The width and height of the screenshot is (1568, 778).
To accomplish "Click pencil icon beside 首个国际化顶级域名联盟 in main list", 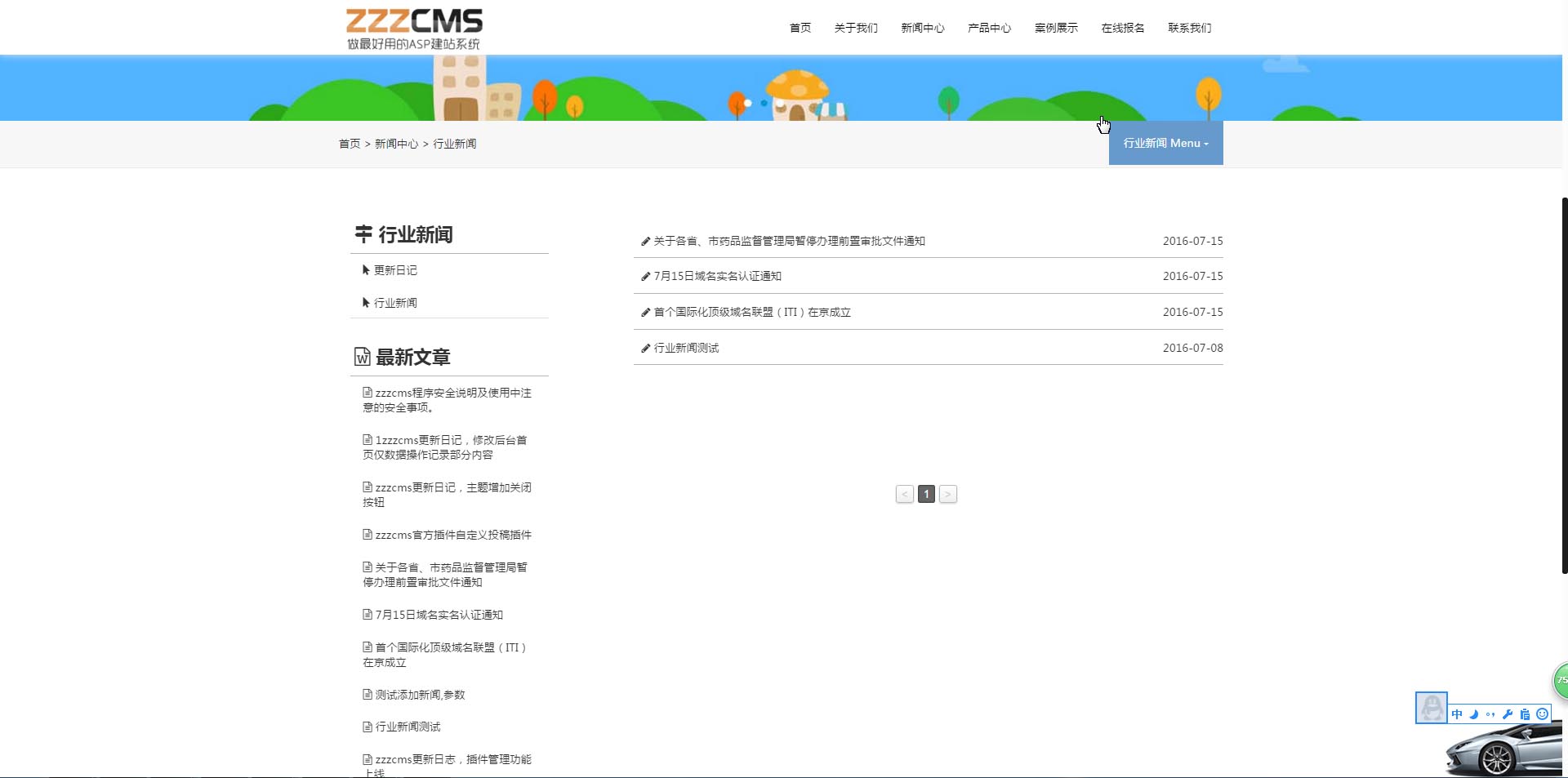I will [x=645, y=313].
